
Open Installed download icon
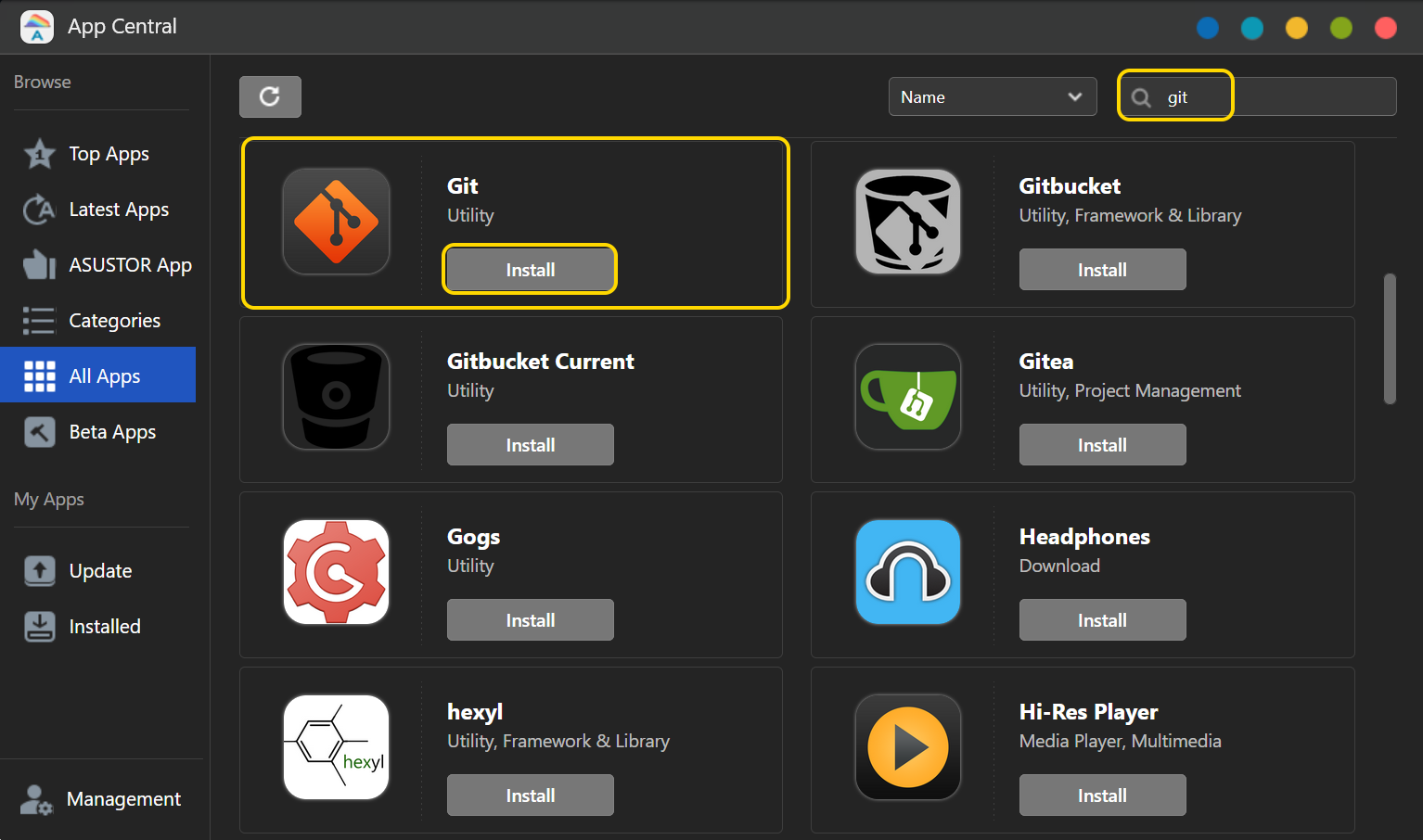(39, 627)
